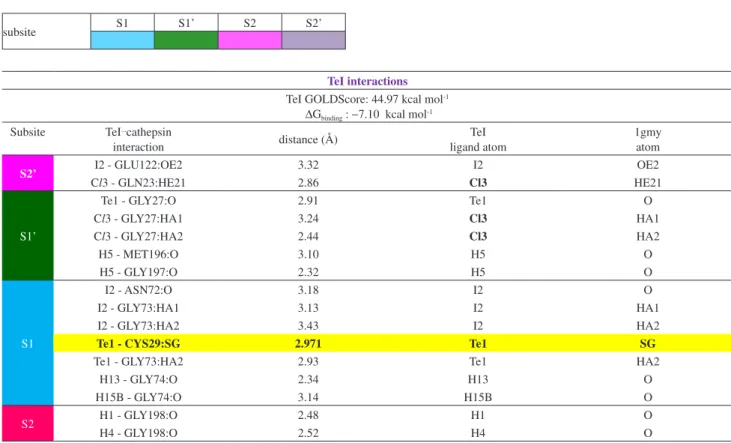Click the highlighted 'SG' atom cell
The image size is (731, 443).
coord(648,344)
